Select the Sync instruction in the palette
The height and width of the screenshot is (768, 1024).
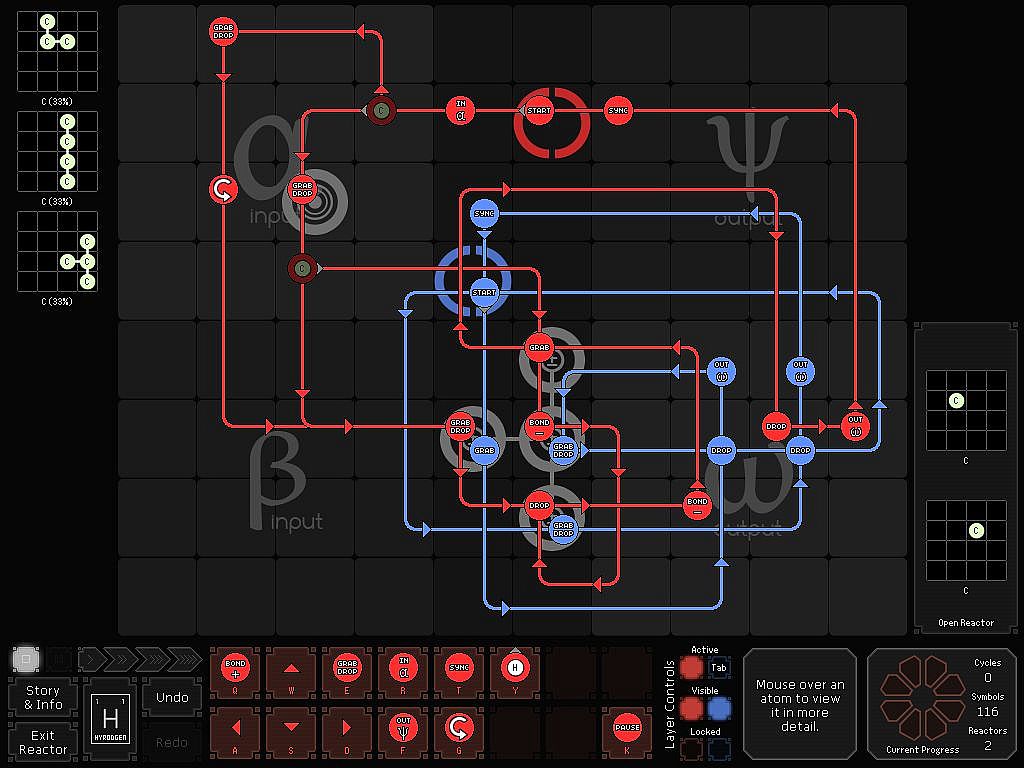459,667
